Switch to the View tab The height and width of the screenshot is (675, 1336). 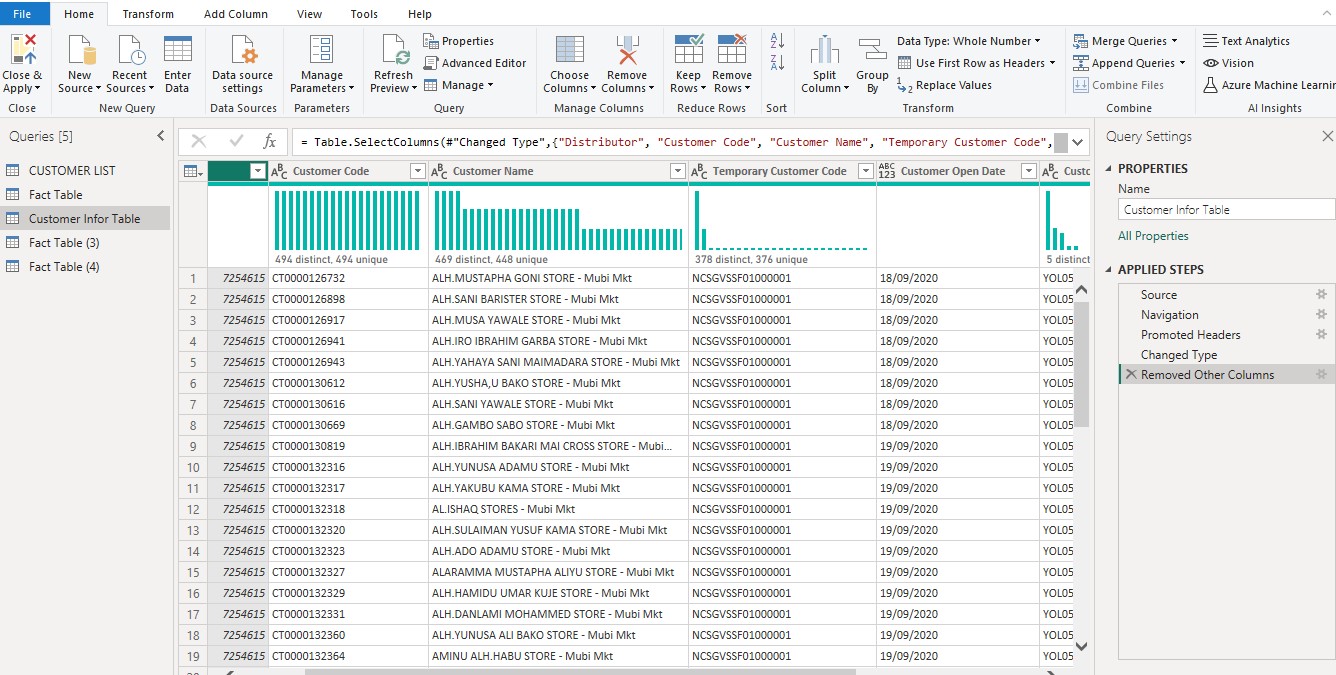tap(310, 14)
